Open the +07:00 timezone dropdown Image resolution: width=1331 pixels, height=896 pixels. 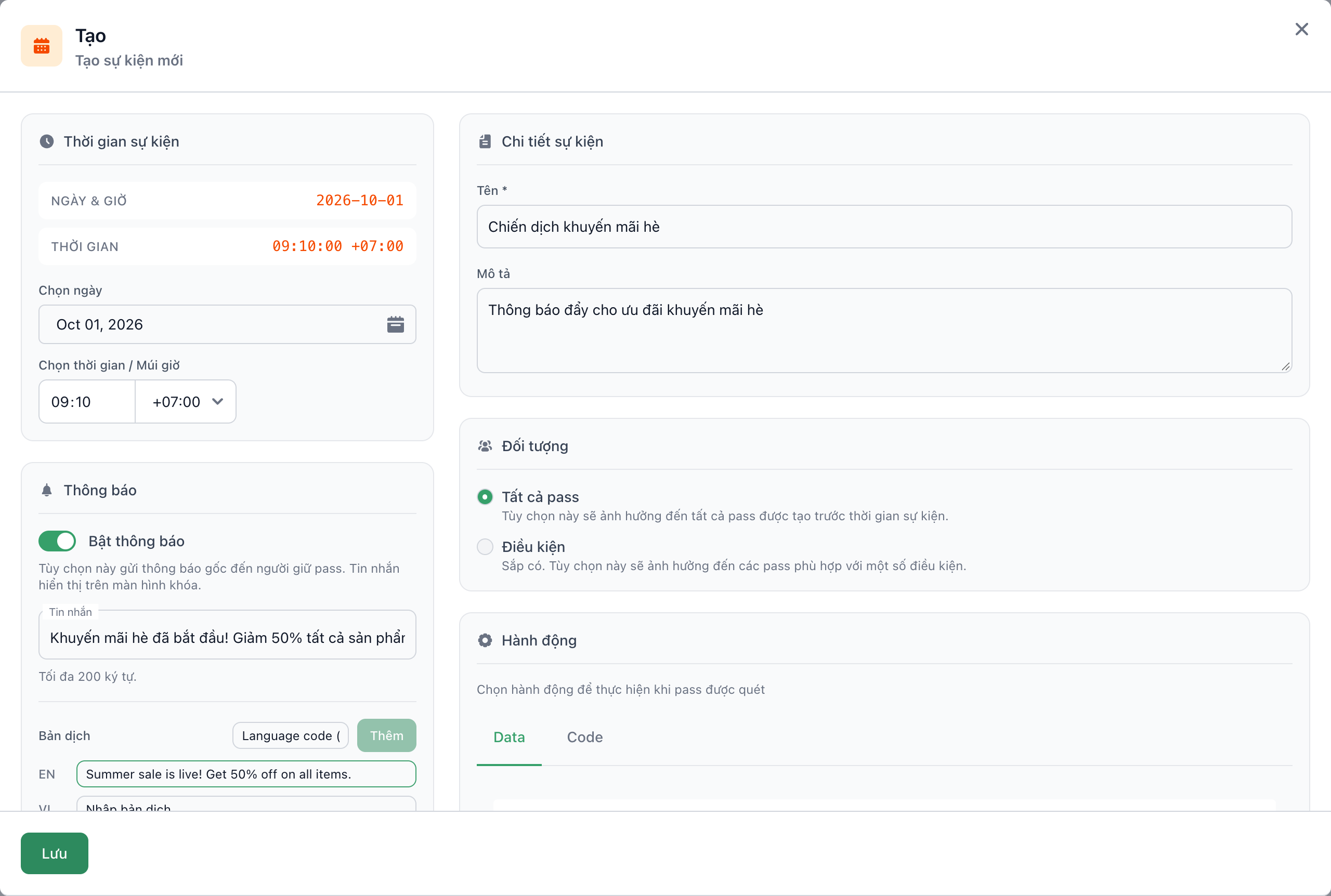186,401
